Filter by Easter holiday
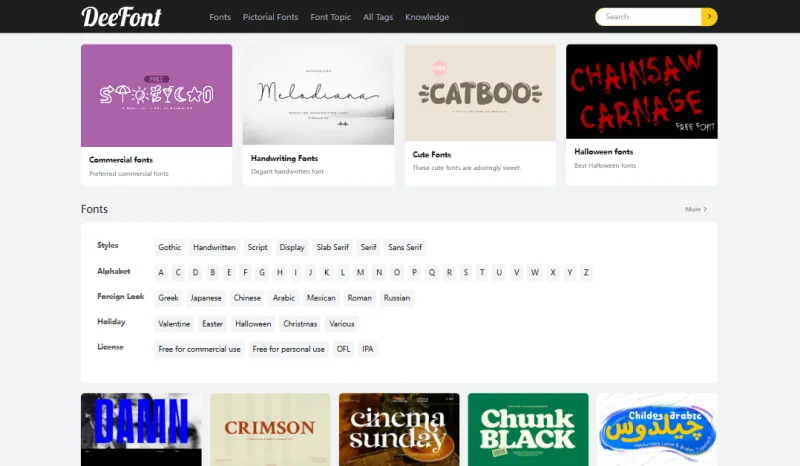The height and width of the screenshot is (466, 800). pyautogui.click(x=212, y=324)
